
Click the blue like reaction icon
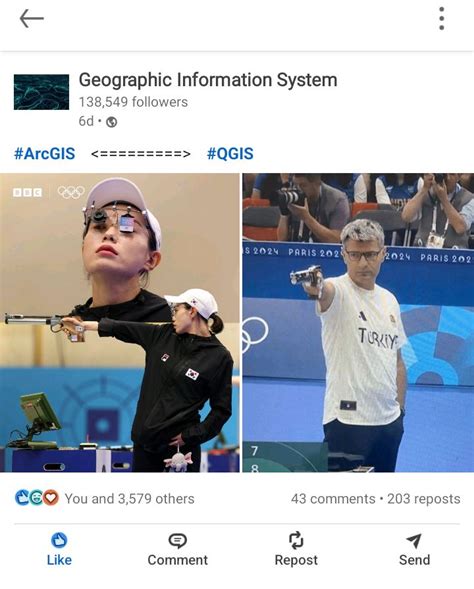[x=21, y=498]
